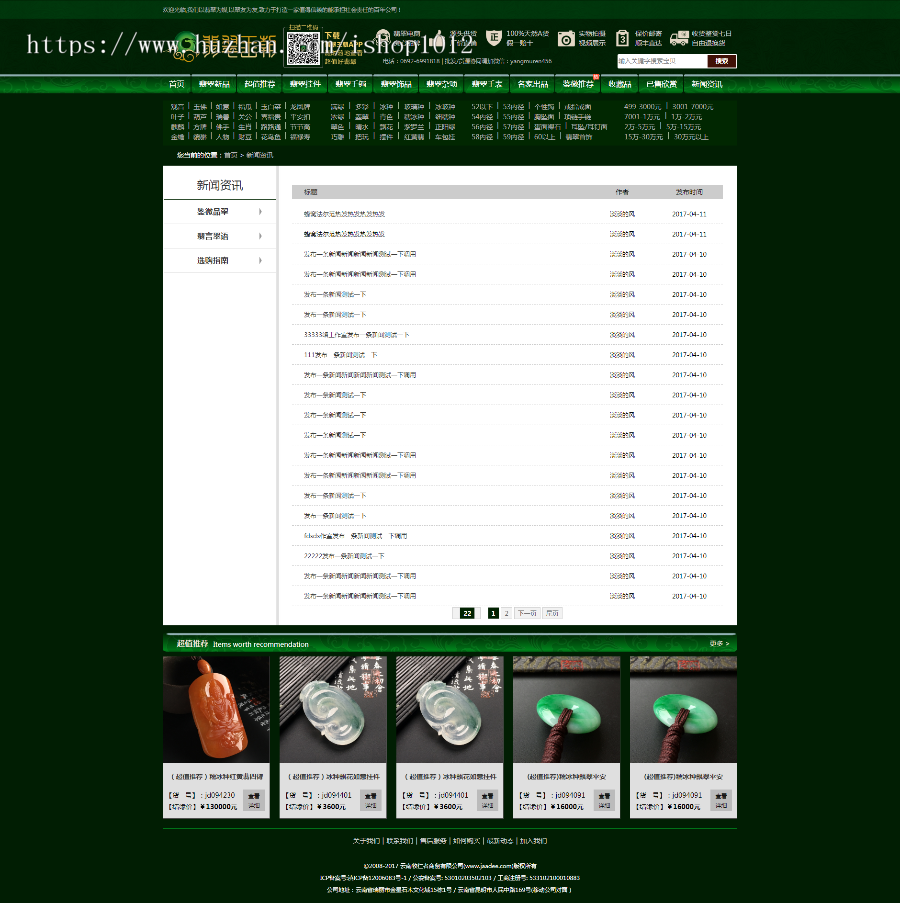Select the 花鸟鱼 pendant category

coord(271,136)
